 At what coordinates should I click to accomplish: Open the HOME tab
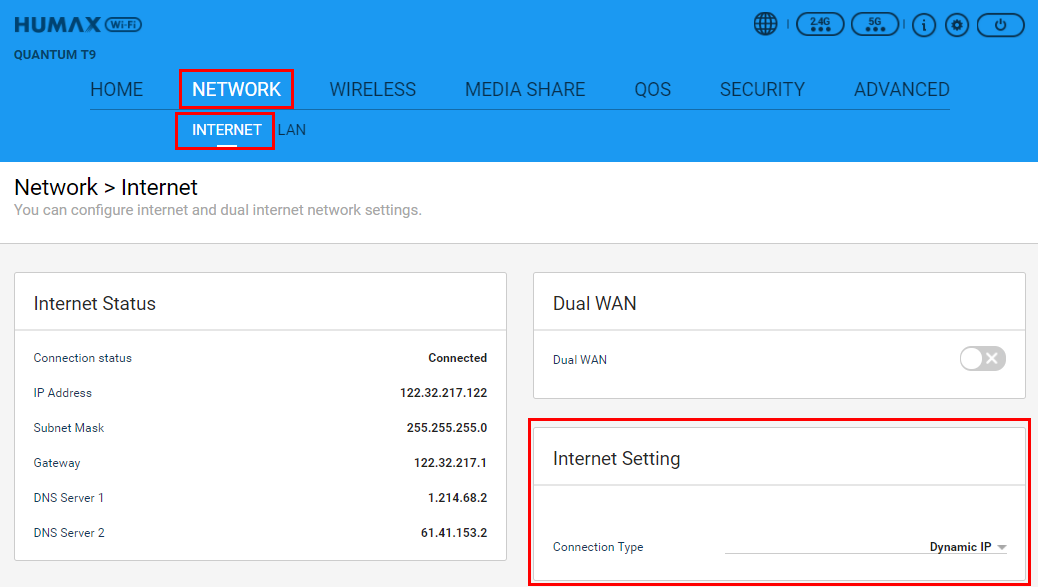(x=117, y=89)
